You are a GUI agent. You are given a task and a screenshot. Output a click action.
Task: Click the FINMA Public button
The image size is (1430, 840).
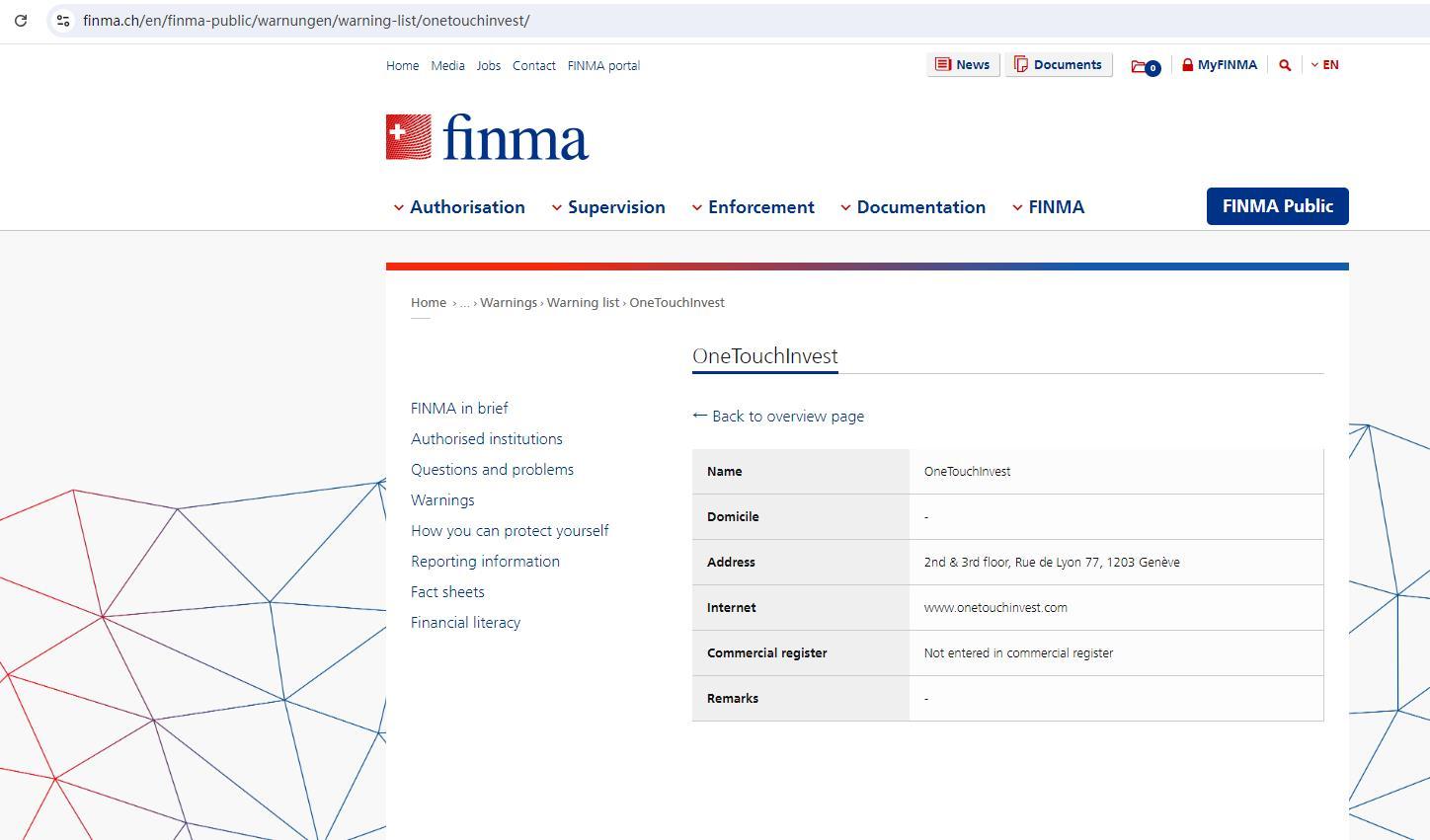(x=1277, y=206)
